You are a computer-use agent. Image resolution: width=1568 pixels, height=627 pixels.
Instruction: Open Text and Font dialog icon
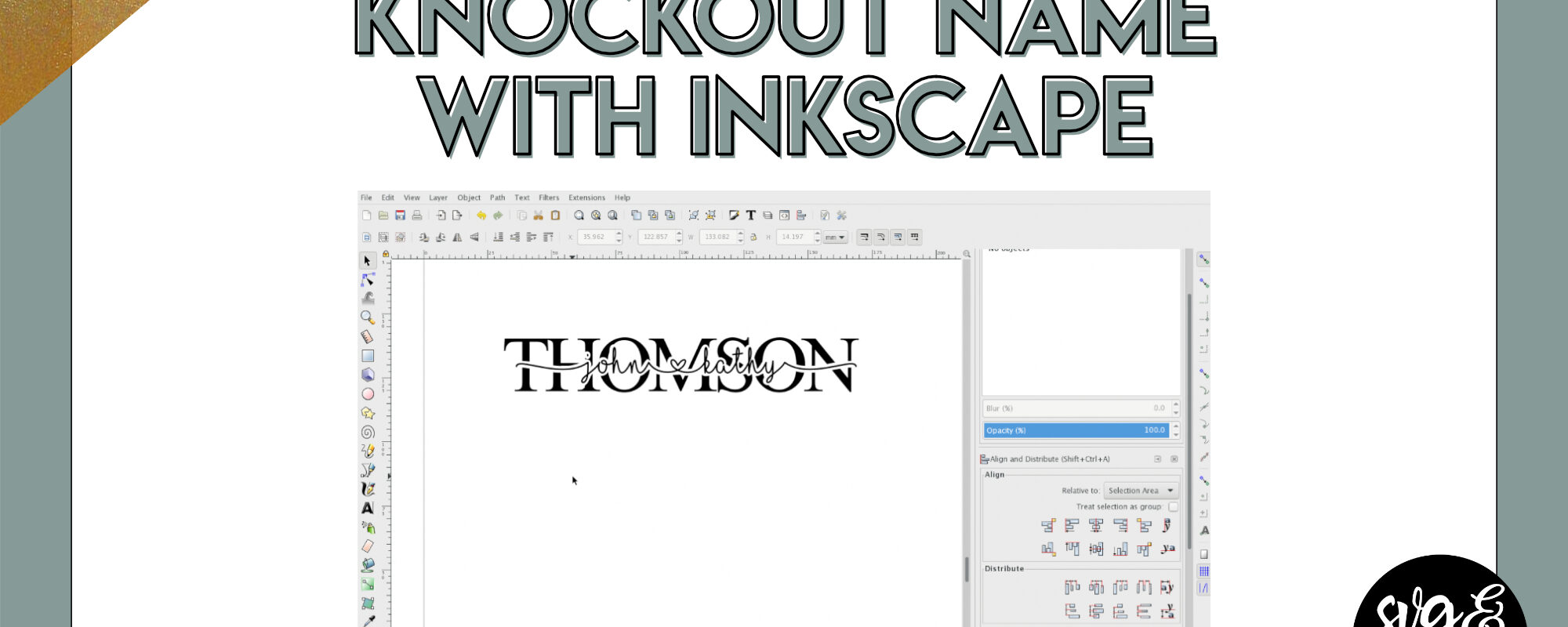751,216
